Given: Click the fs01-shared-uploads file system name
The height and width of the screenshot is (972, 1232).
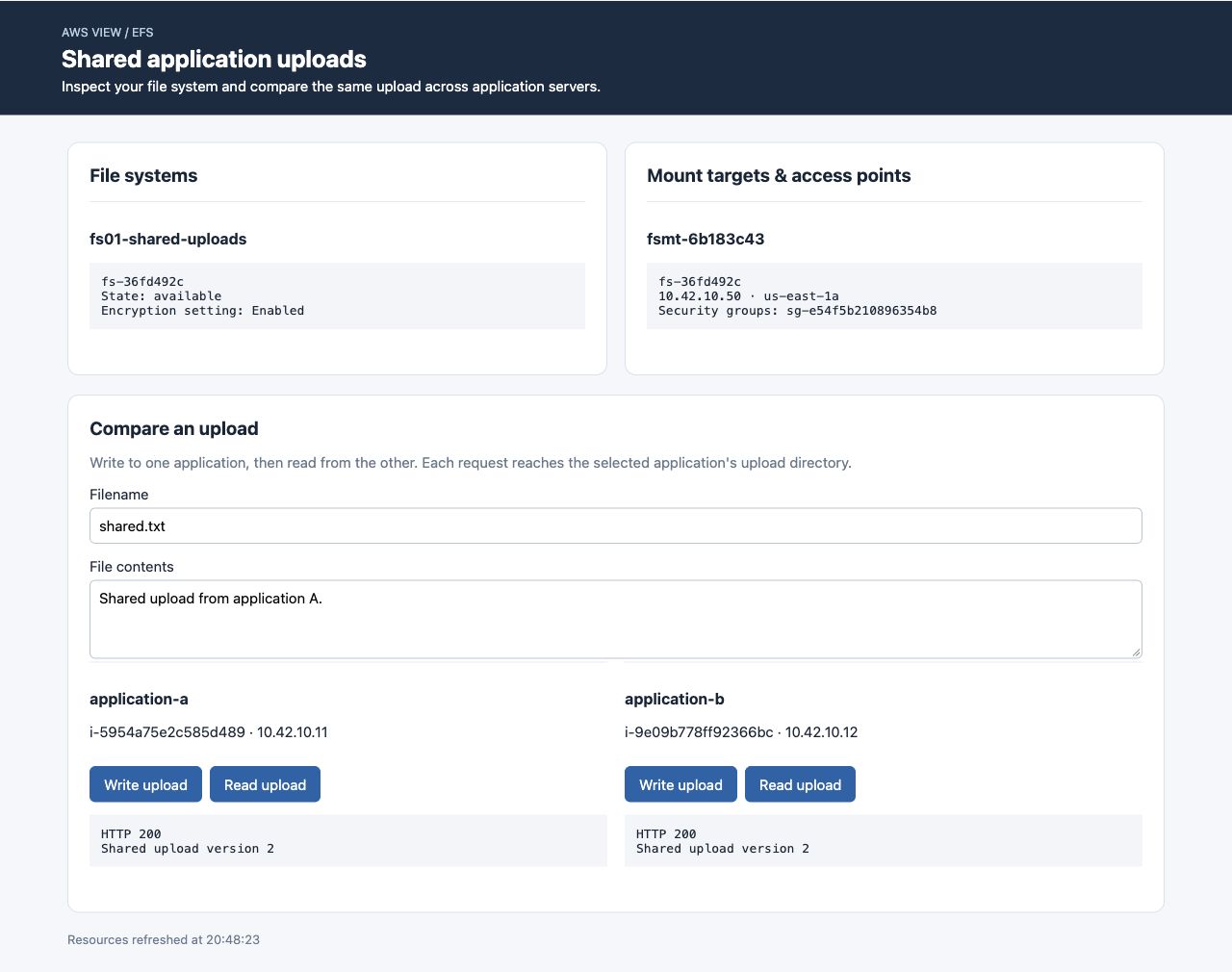Looking at the screenshot, I should point(168,239).
